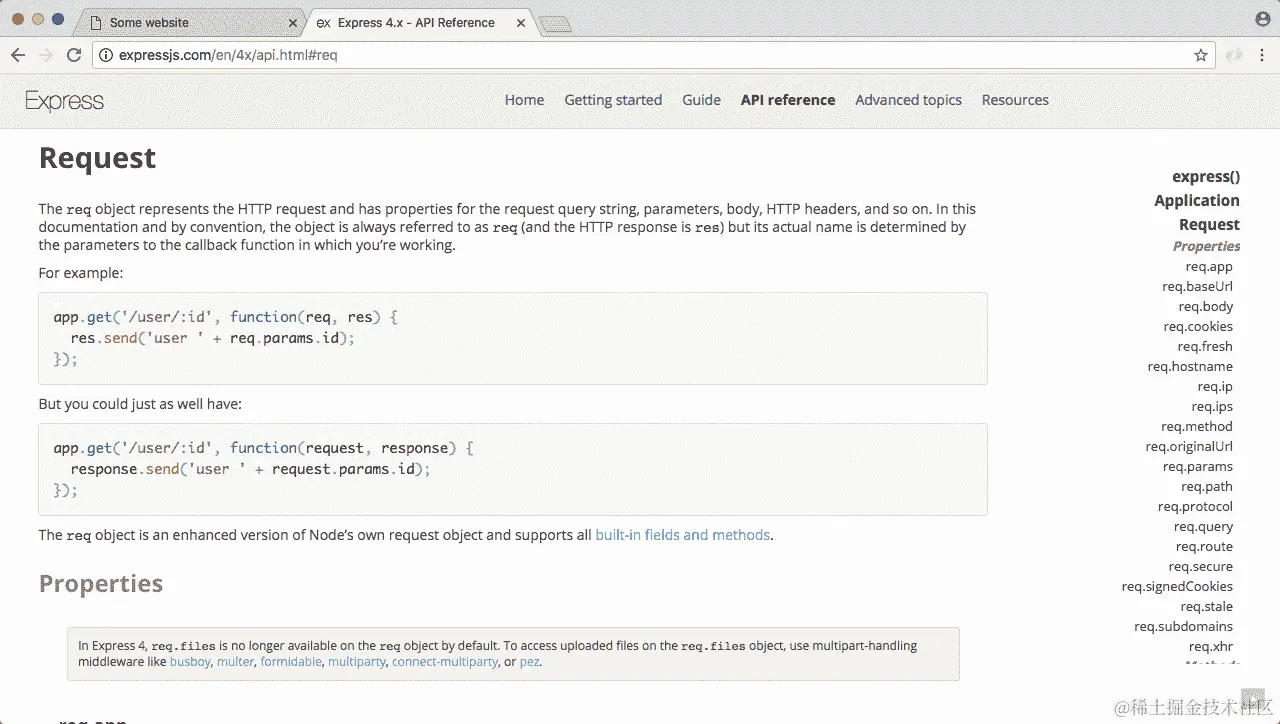Click 'But you could just as well have:' text

[140, 404]
